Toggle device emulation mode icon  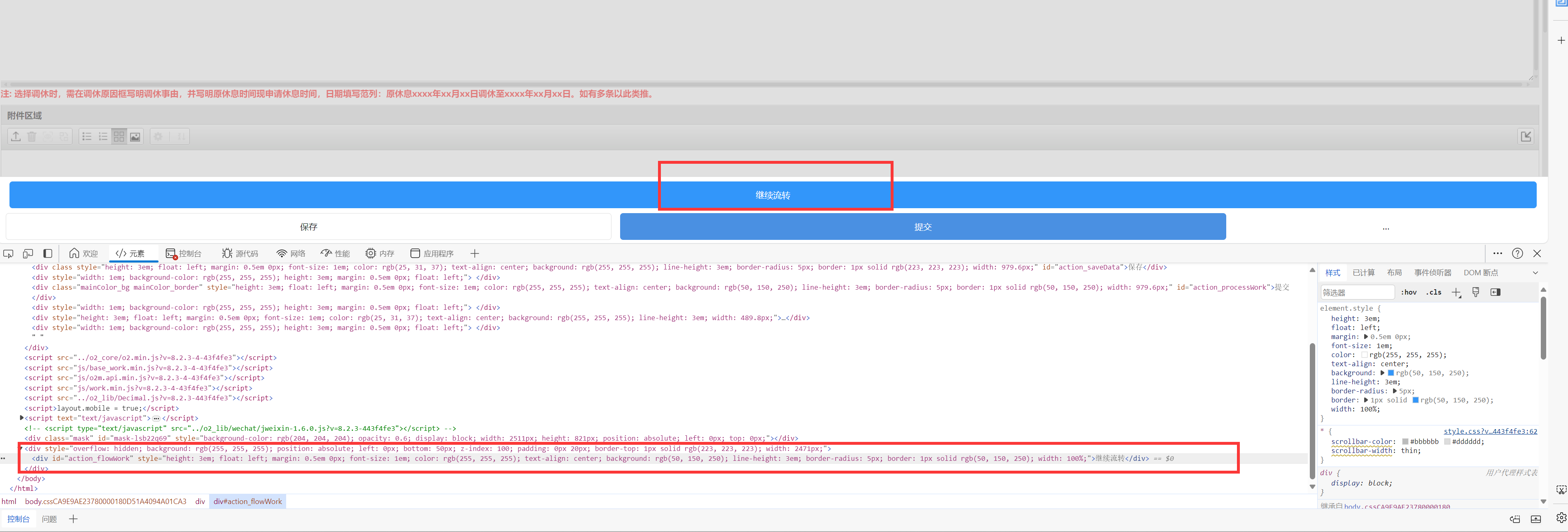click(28, 253)
